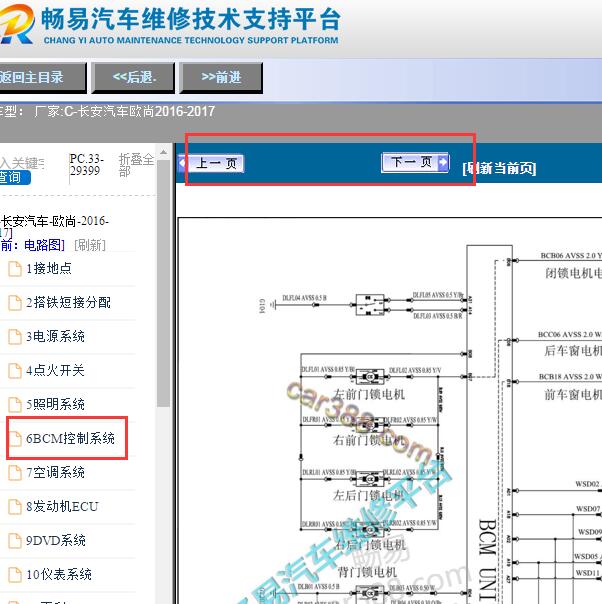Click the document icon beside 6BCM控制系统

(15, 439)
